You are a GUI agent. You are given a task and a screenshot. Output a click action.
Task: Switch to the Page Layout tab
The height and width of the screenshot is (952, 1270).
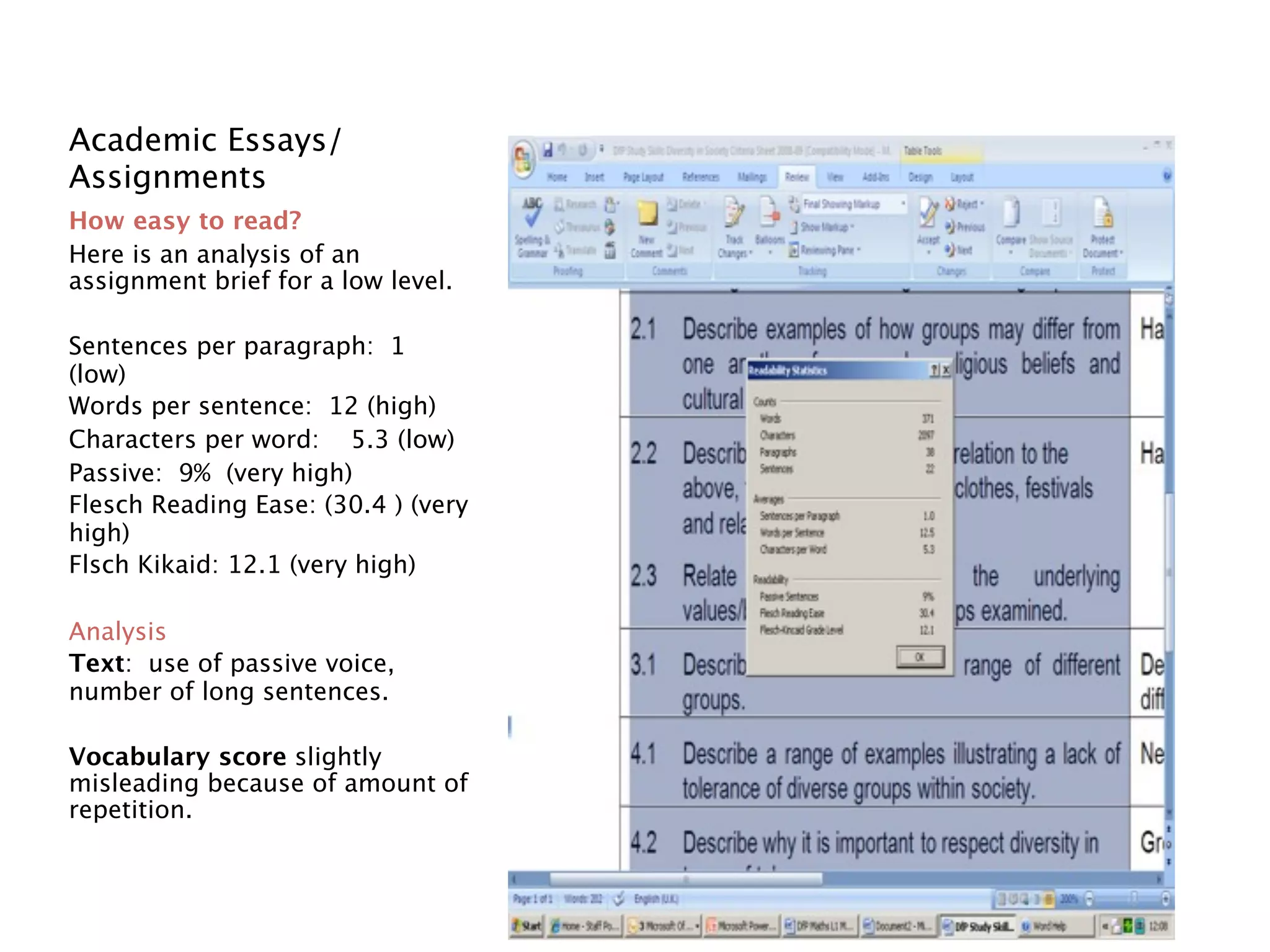click(x=643, y=177)
